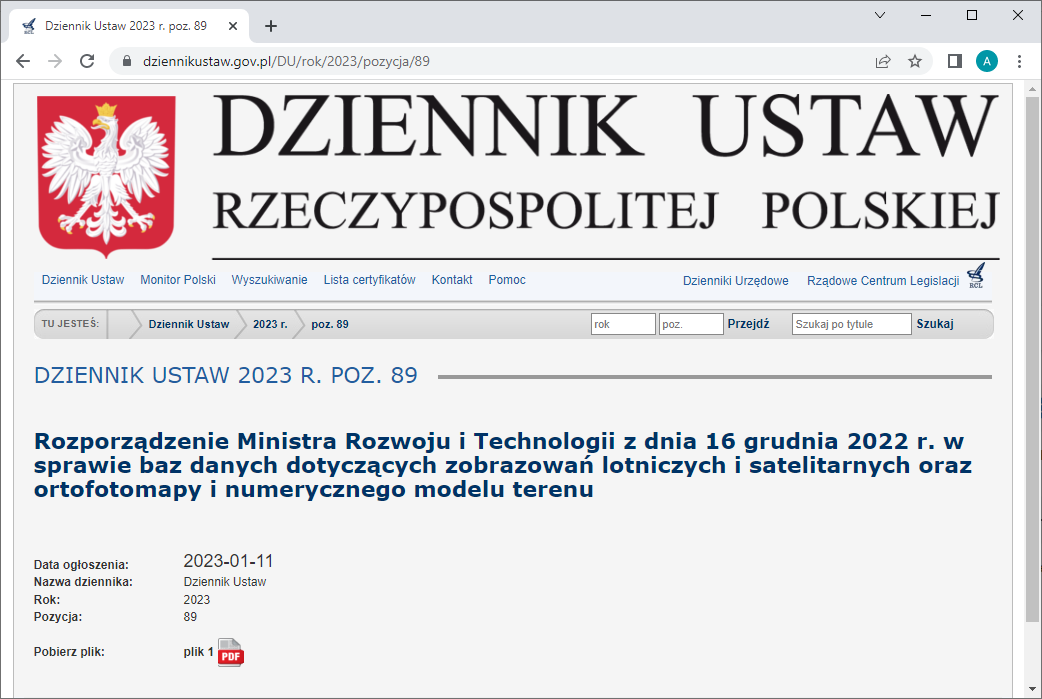This screenshot has width=1042, height=699.
Task: Bookmark the page using the star icon
Action: click(915, 61)
